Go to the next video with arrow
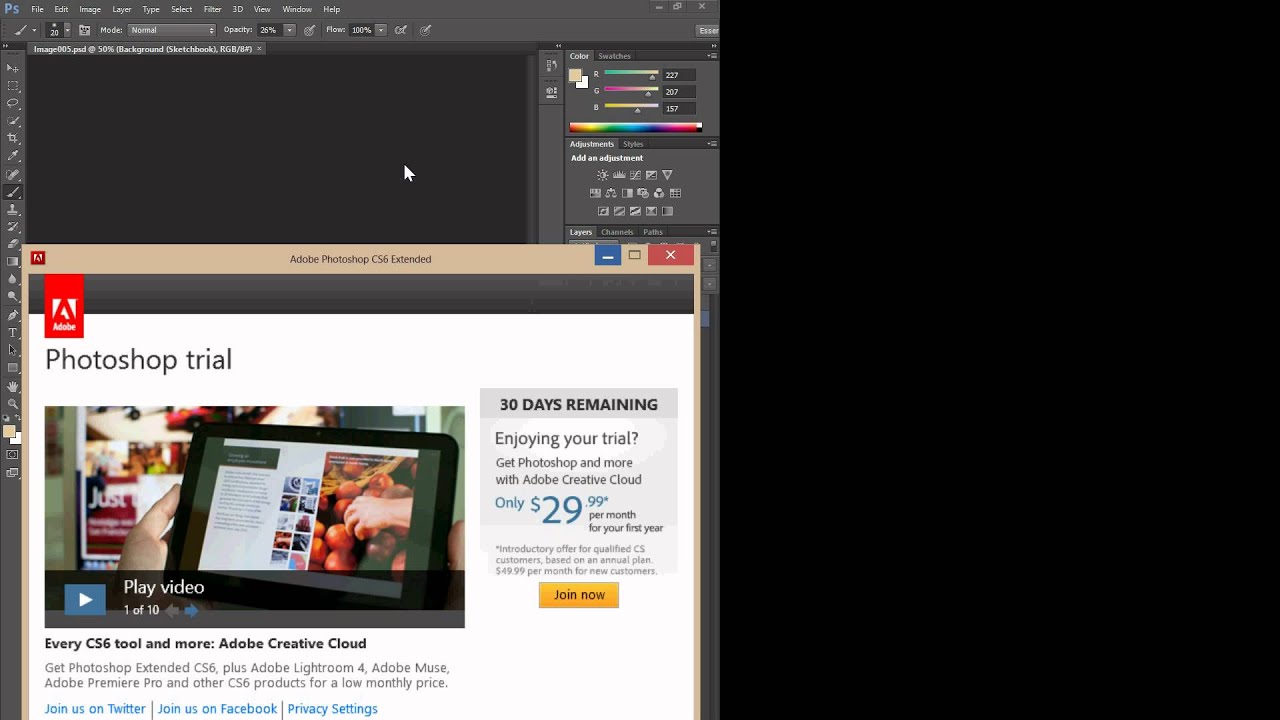1280x720 pixels. click(x=191, y=610)
